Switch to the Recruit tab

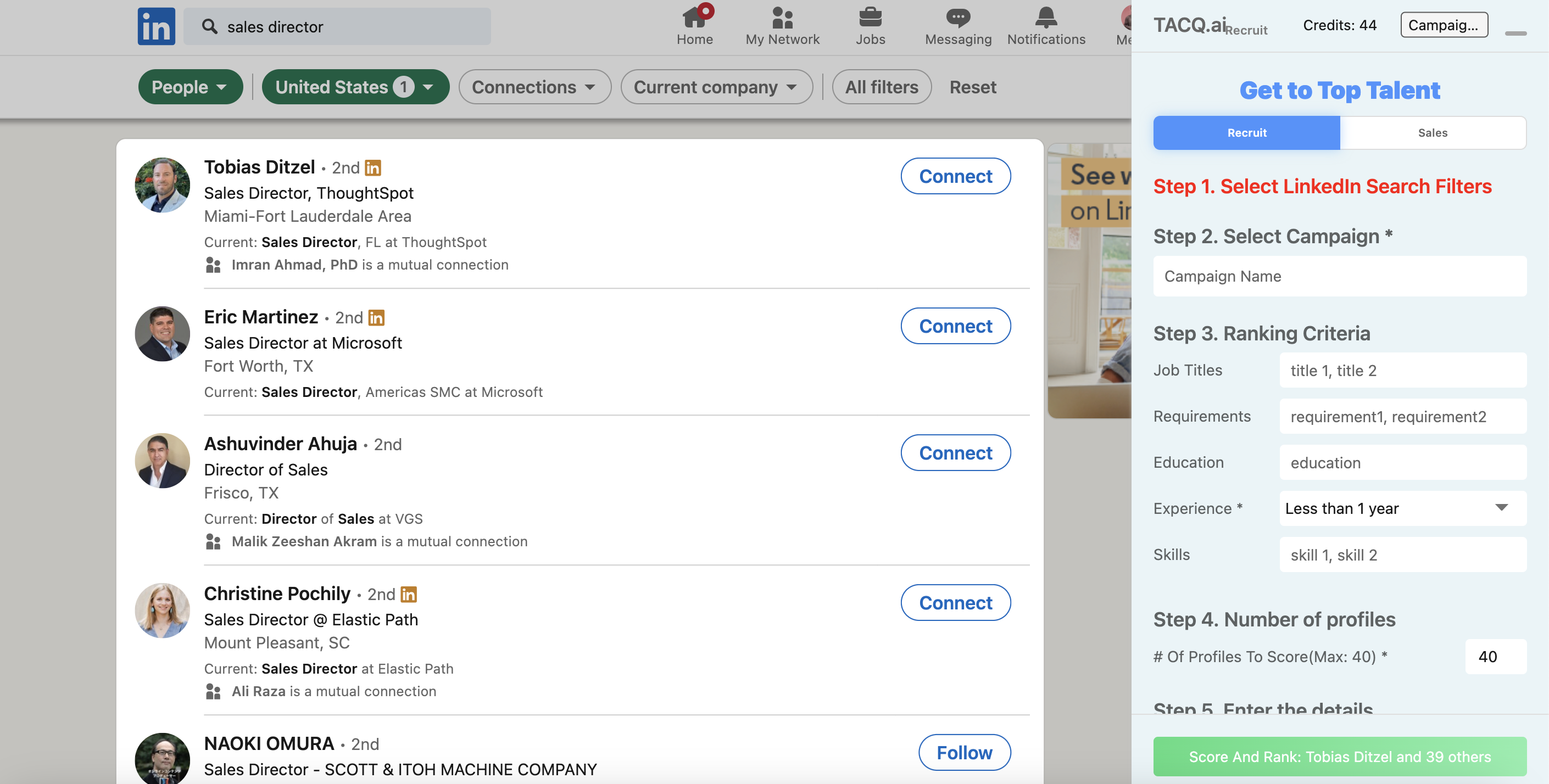(1246, 133)
